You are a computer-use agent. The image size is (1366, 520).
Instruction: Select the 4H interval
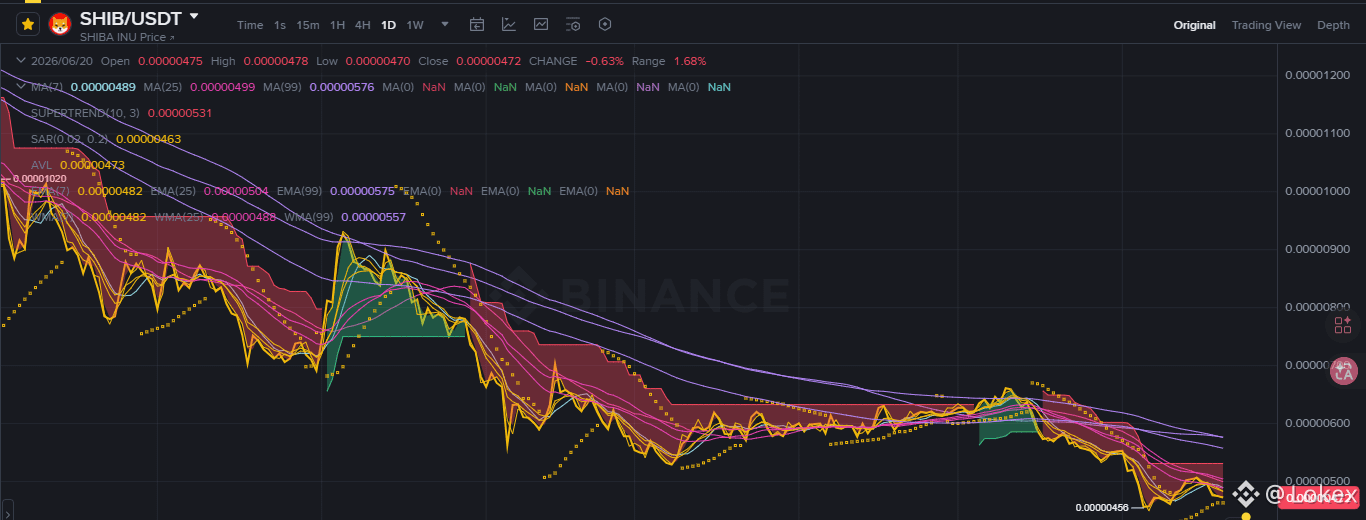362,25
